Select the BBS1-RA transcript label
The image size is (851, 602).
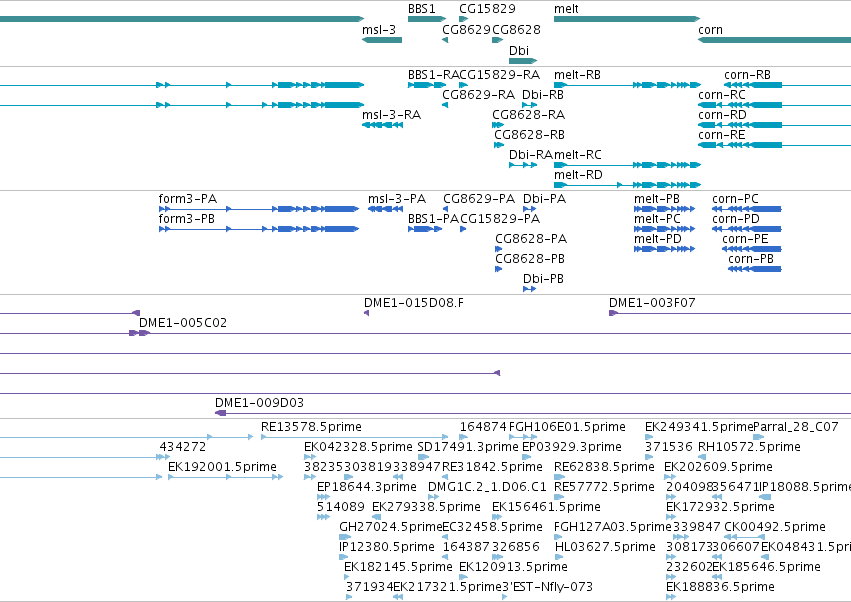pyautogui.click(x=434, y=75)
